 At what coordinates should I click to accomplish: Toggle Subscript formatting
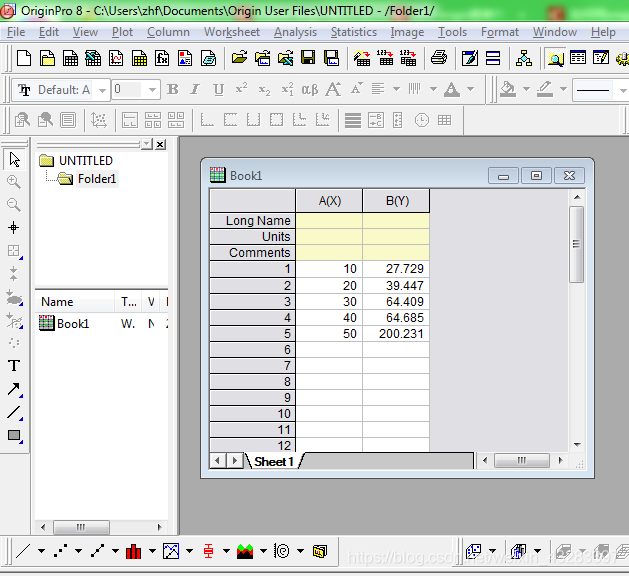click(x=264, y=90)
